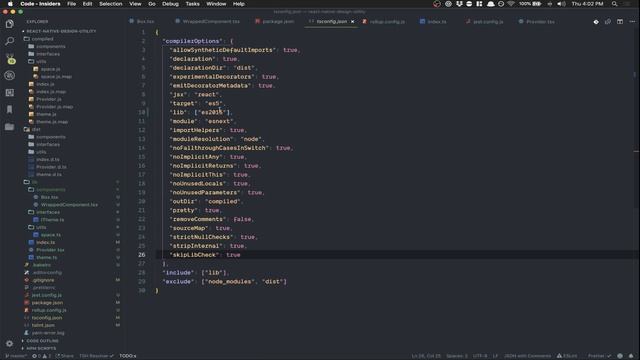This screenshot has width=640, height=360.
Task: Open tslint.json in the explorer
Action: coord(39,325)
